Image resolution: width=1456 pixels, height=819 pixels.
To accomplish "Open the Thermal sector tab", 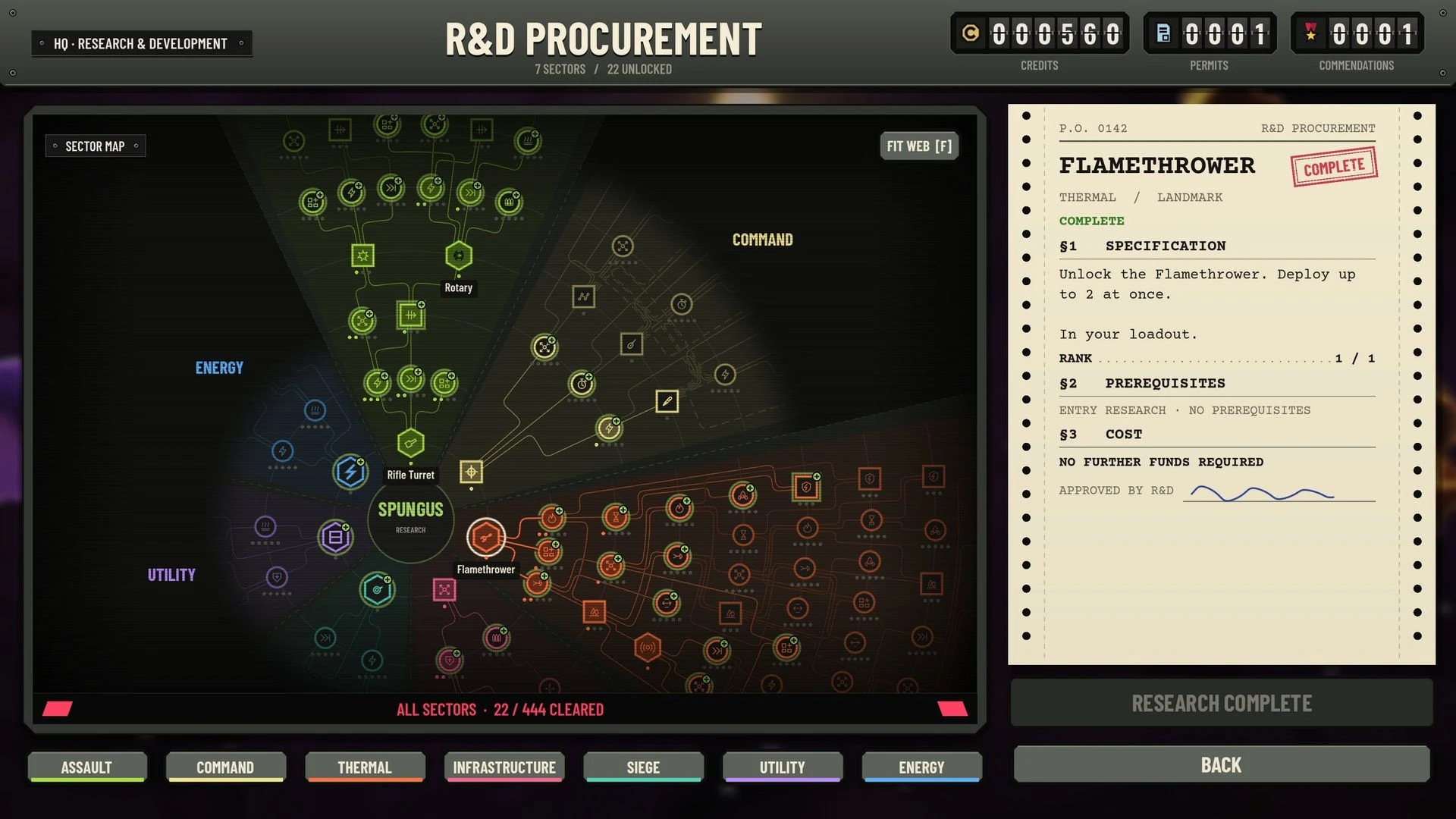I will point(365,767).
